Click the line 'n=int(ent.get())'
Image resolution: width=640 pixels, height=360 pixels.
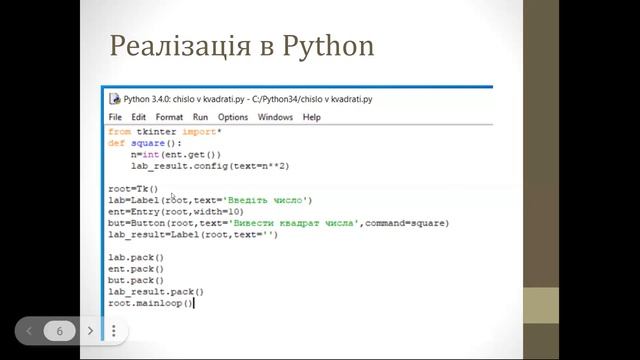(176, 155)
